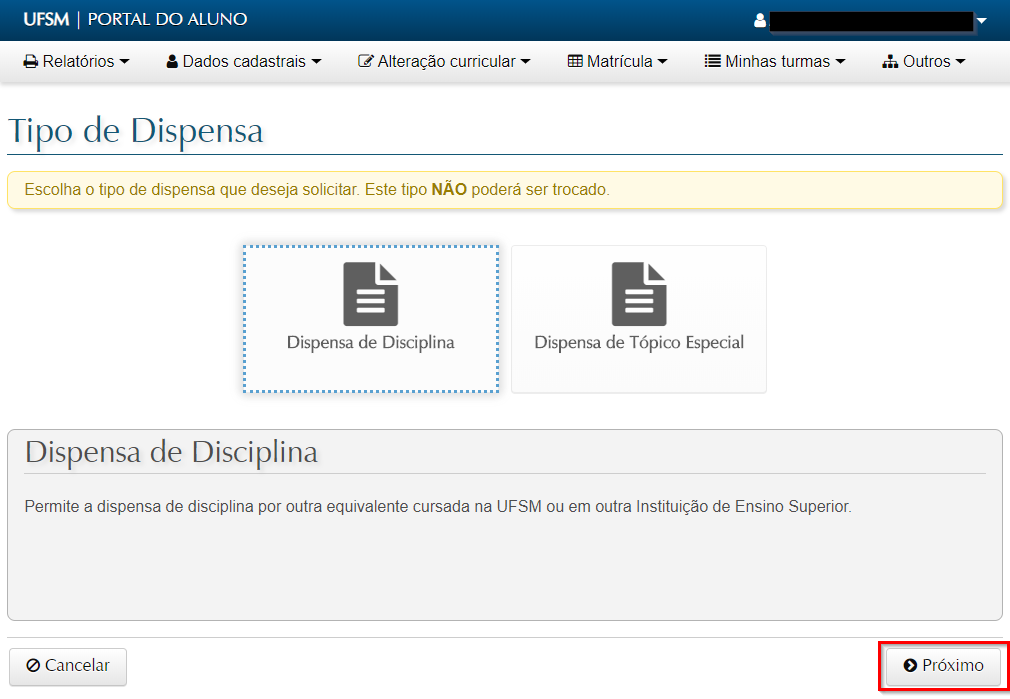
Task: Click the list icon beside Minhas turmas
Action: click(713, 62)
